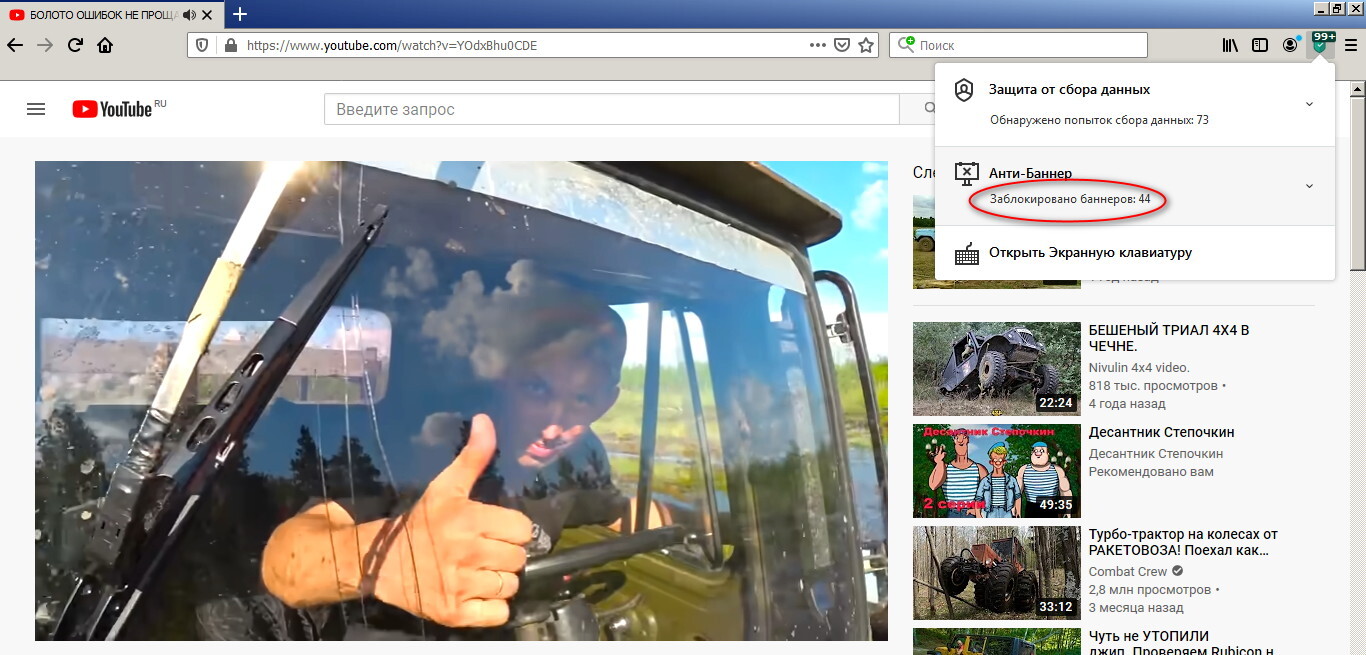Open Турбо-трактор на колесах video title
Viewport: 1366px width, 655px height.
[x=1183, y=542]
